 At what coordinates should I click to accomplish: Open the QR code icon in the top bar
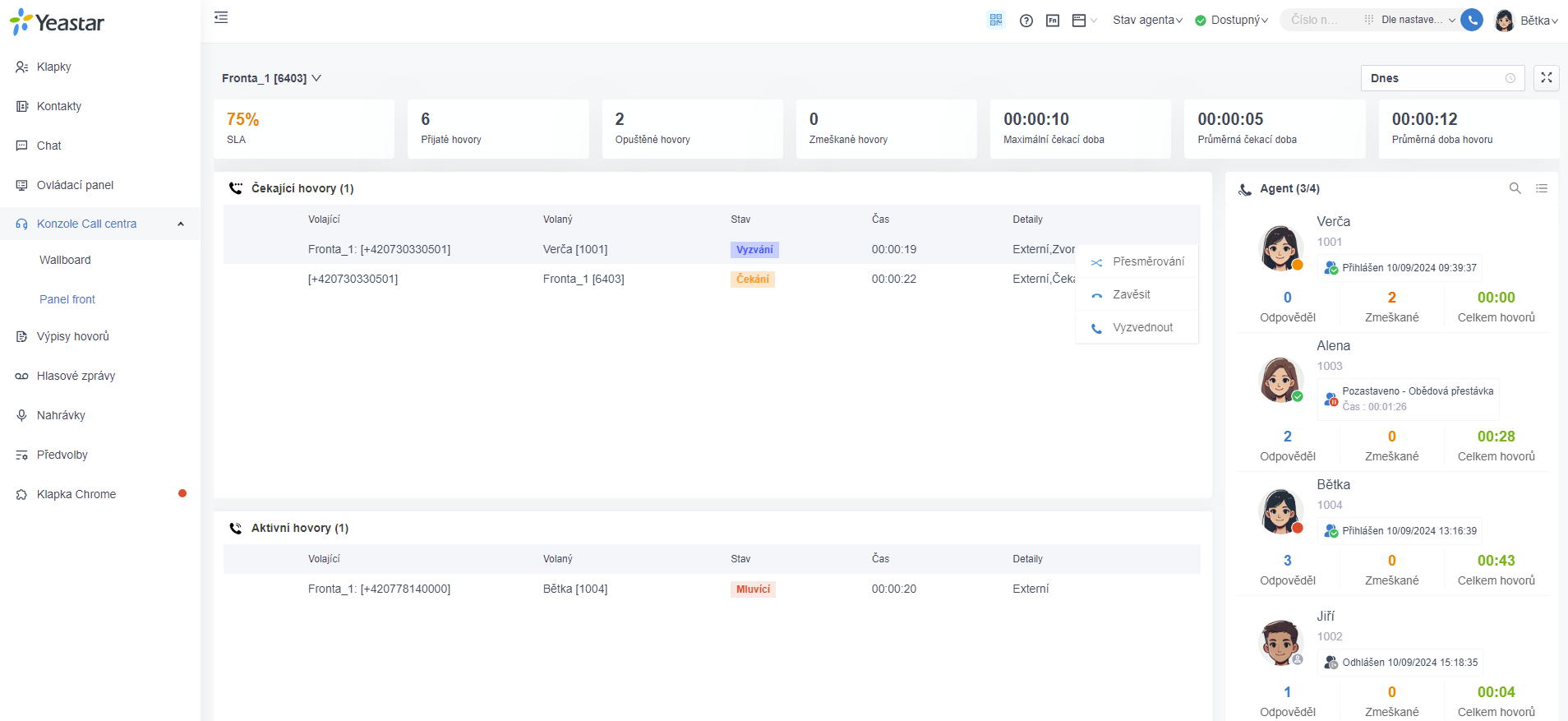[996, 20]
